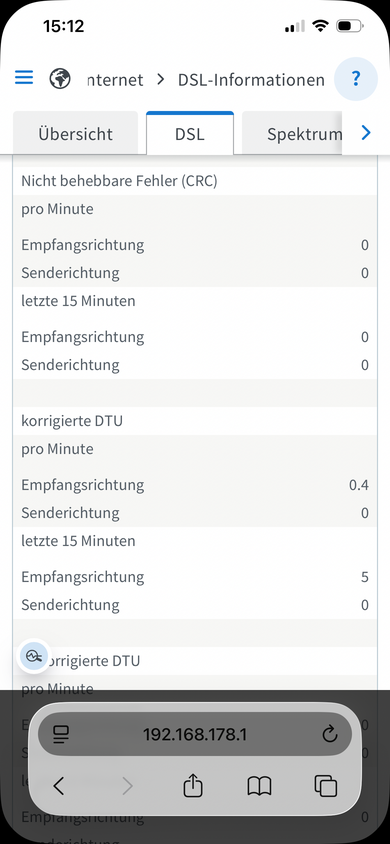The image size is (390, 844).
Task: Tap the globe Internet icon
Action: pyautogui.click(x=60, y=79)
